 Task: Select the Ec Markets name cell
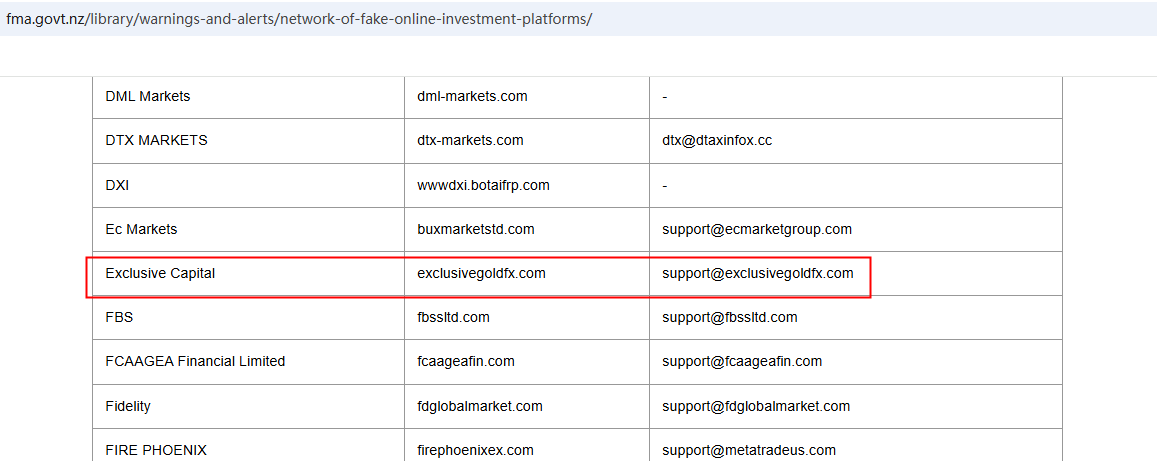coord(249,229)
